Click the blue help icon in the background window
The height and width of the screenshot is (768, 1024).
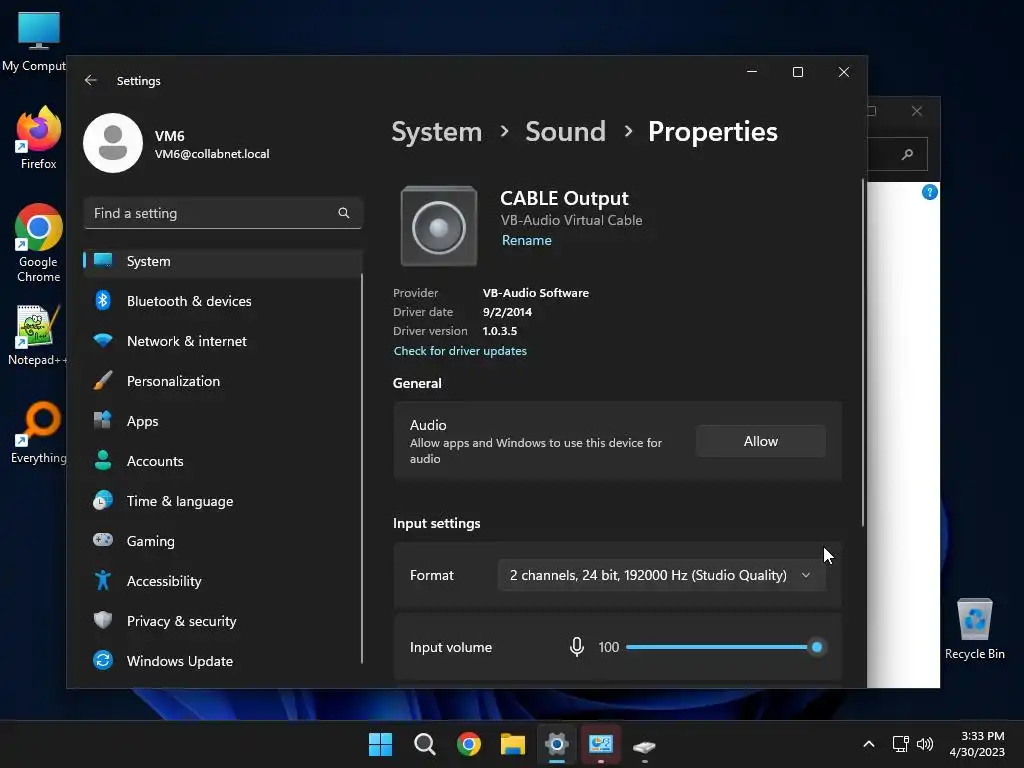pyautogui.click(x=930, y=192)
